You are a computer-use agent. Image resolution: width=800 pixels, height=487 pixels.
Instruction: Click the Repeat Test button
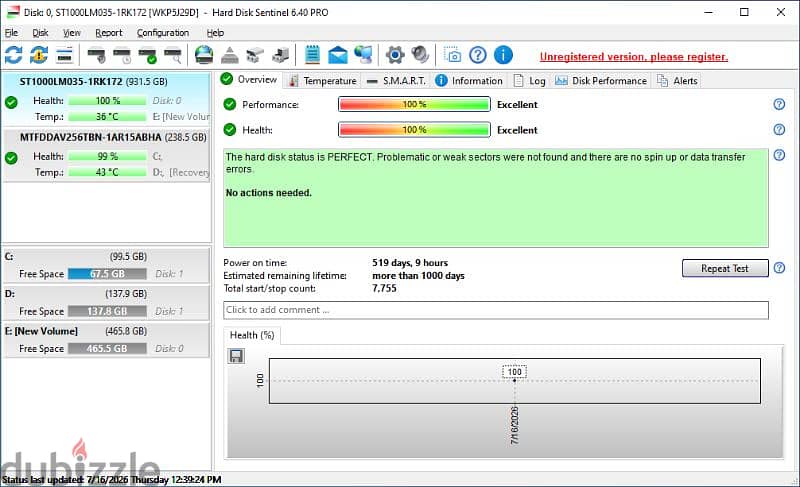pyautogui.click(x=724, y=268)
